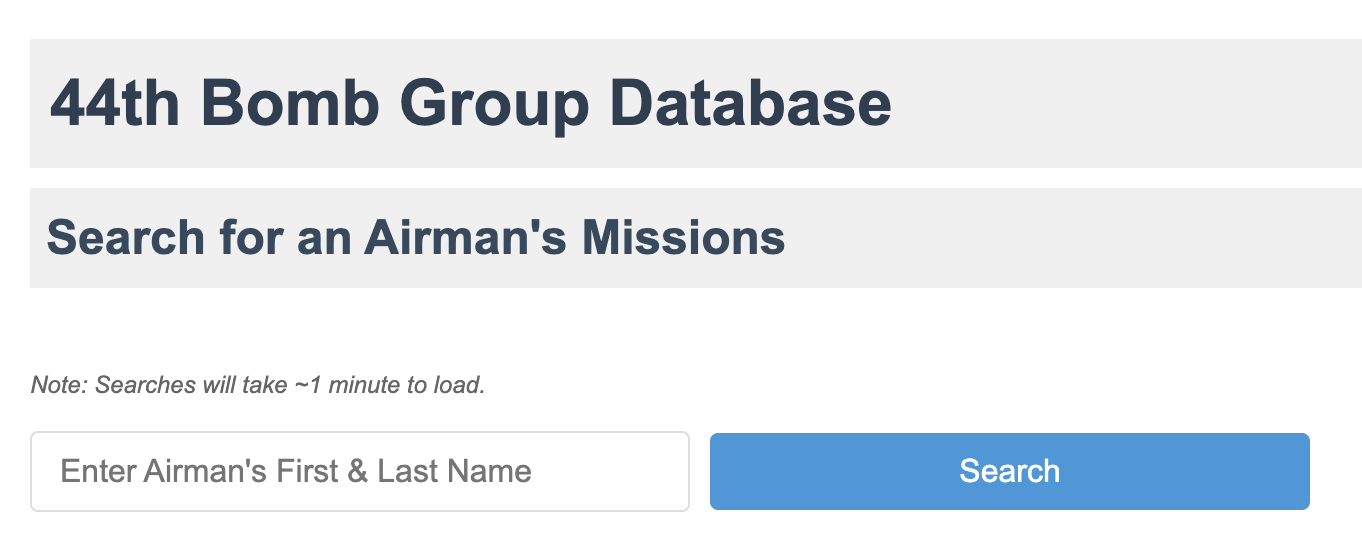This screenshot has height=548, width=1362.
Task: Activate the name search input box
Action: pyautogui.click(x=360, y=471)
